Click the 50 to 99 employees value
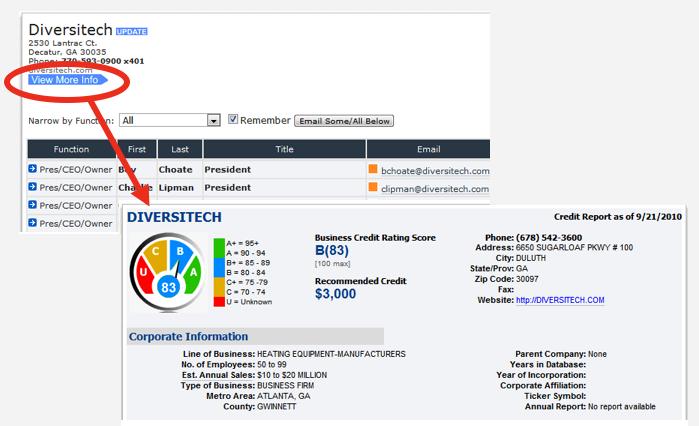This screenshot has width=699, height=426. coord(271,365)
